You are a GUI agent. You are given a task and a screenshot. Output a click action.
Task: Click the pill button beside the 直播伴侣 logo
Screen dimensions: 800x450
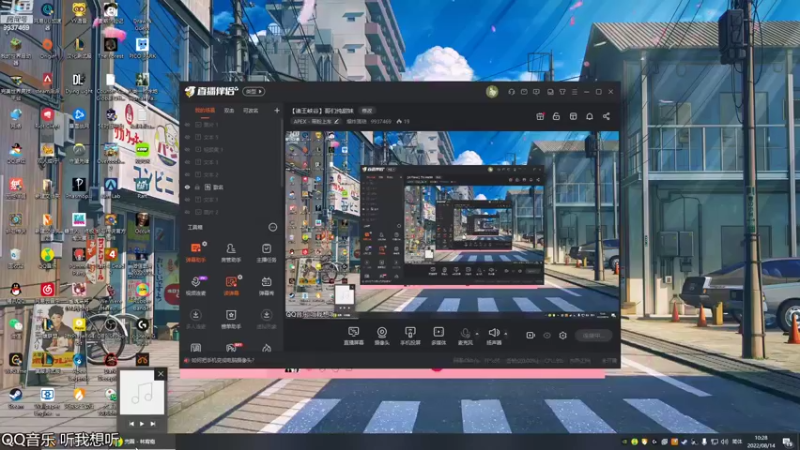click(254, 92)
